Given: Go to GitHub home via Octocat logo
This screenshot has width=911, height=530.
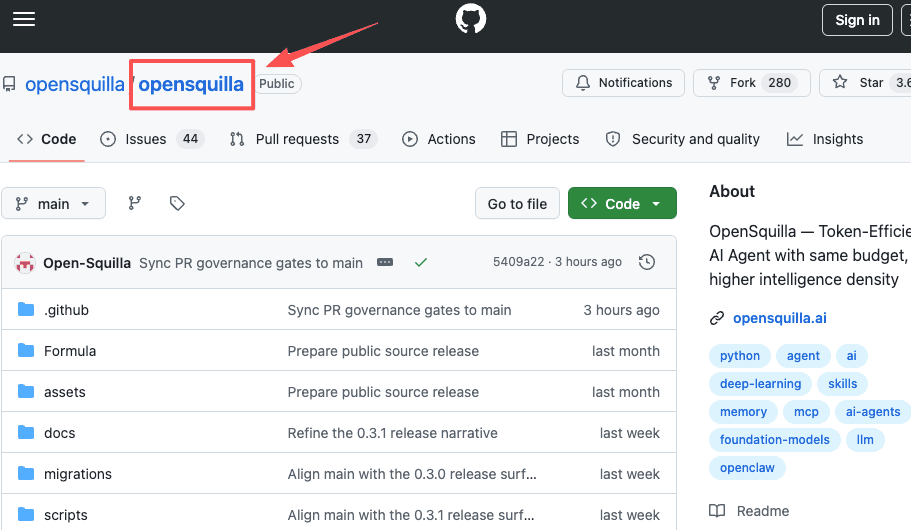Looking at the screenshot, I should [x=471, y=19].
